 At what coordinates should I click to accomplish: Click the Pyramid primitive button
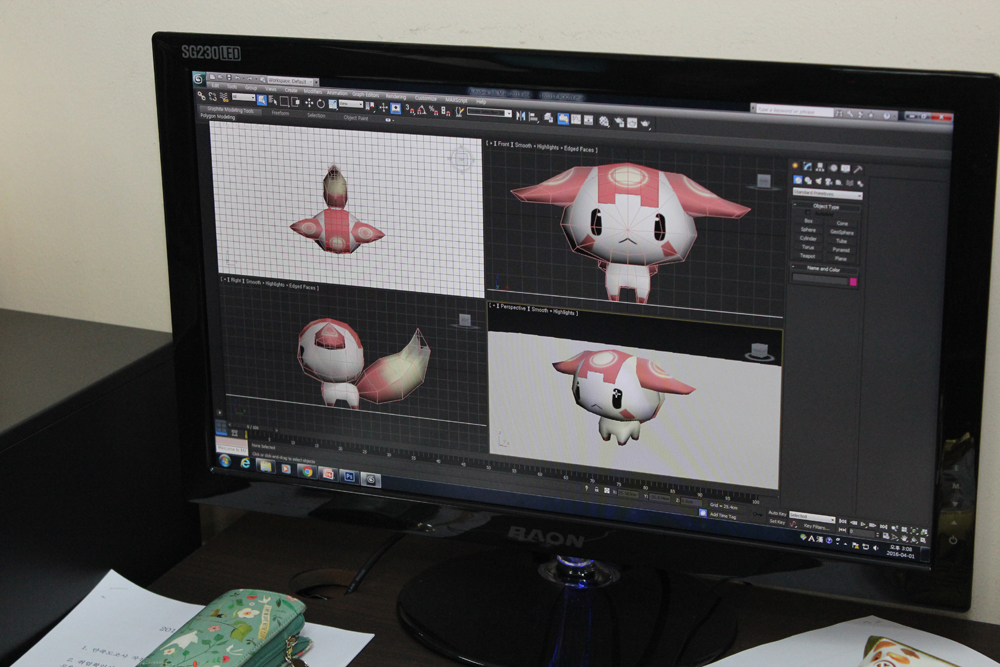[x=841, y=250]
